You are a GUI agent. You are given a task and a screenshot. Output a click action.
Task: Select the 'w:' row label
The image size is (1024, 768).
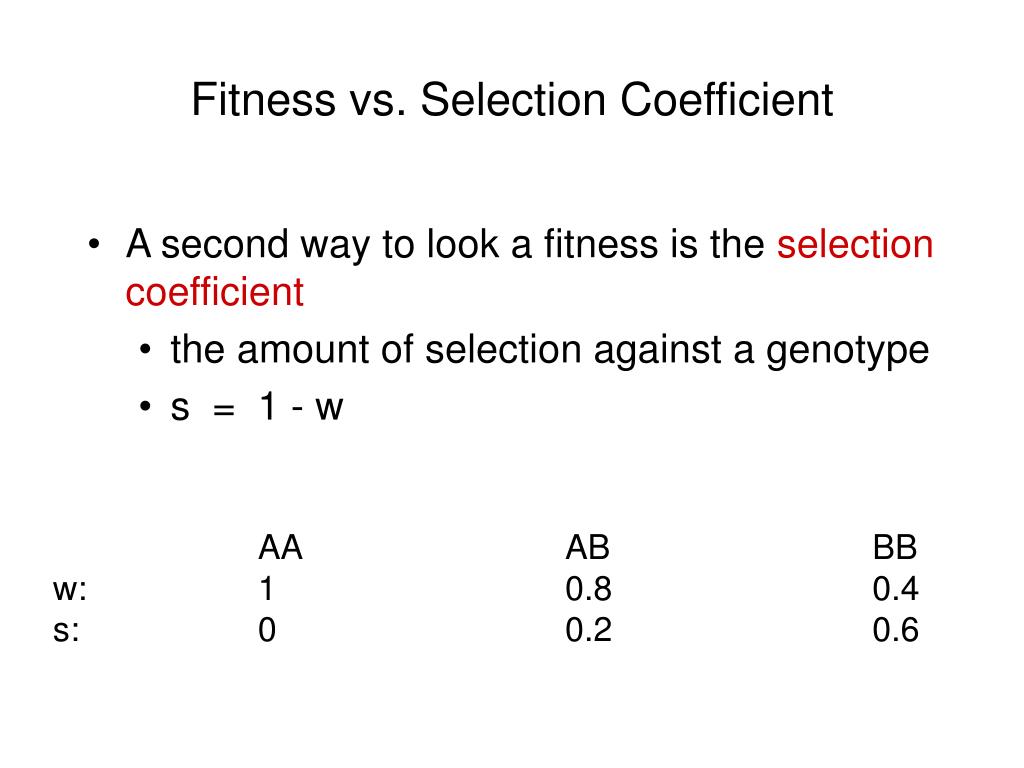[x=70, y=590]
